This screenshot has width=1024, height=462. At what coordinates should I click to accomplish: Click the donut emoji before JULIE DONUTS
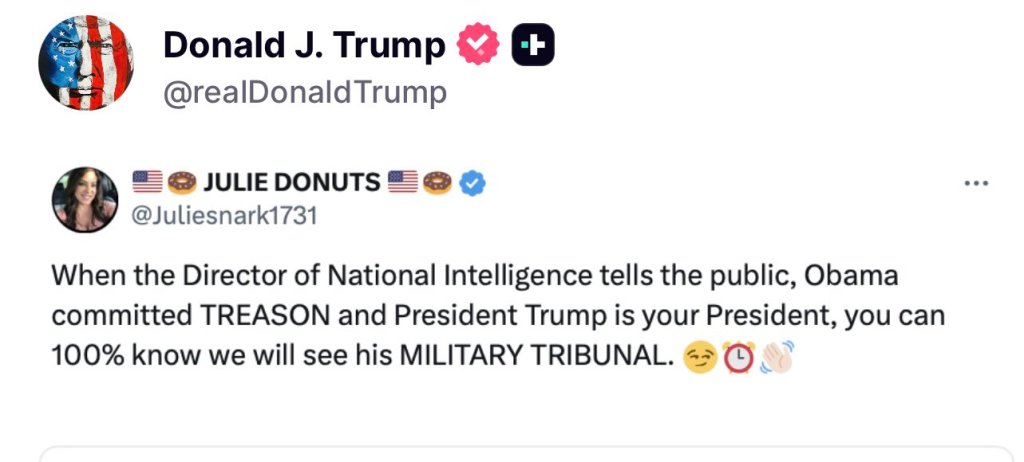181,182
